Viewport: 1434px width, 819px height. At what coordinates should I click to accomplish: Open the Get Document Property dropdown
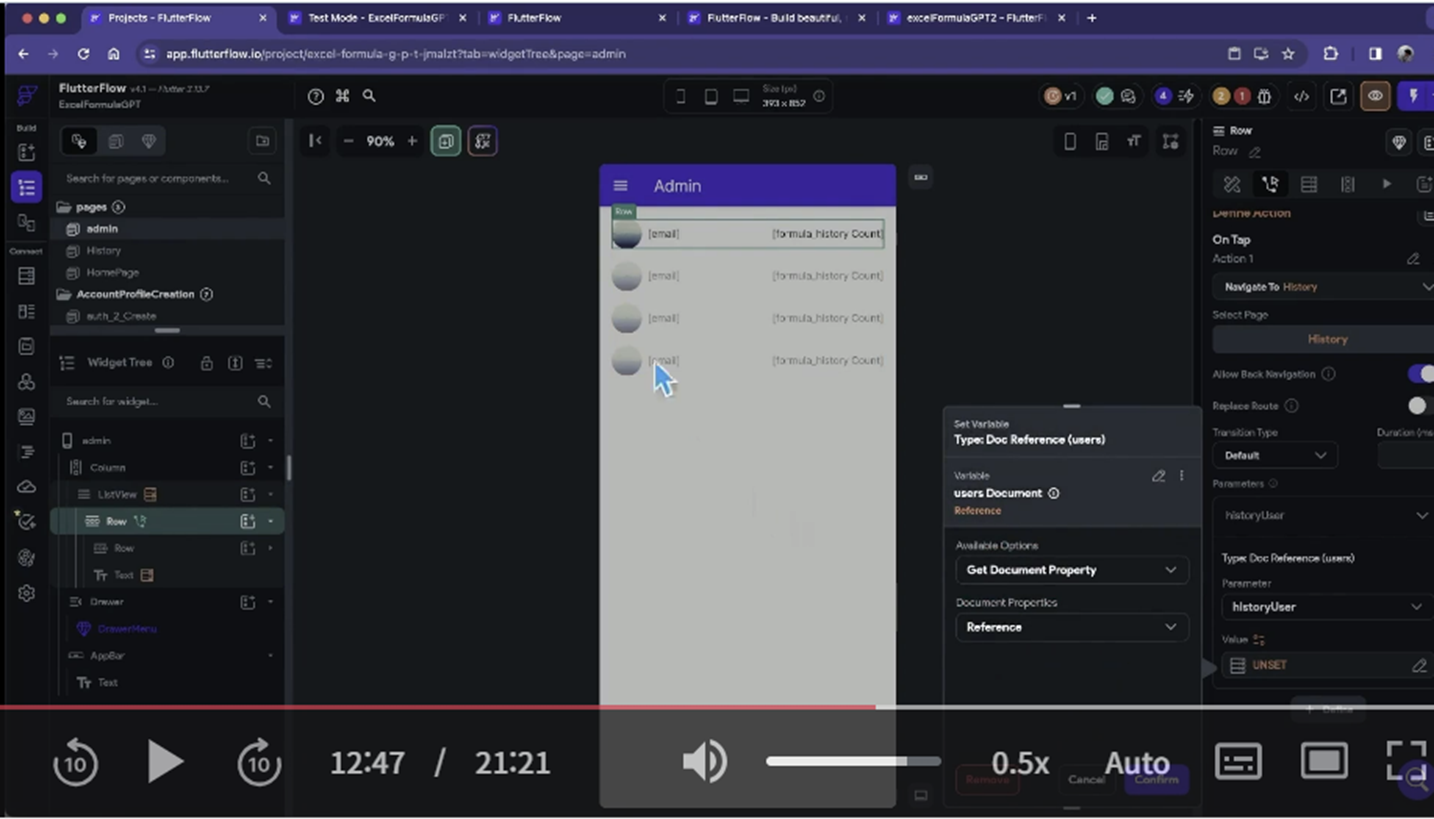1071,570
